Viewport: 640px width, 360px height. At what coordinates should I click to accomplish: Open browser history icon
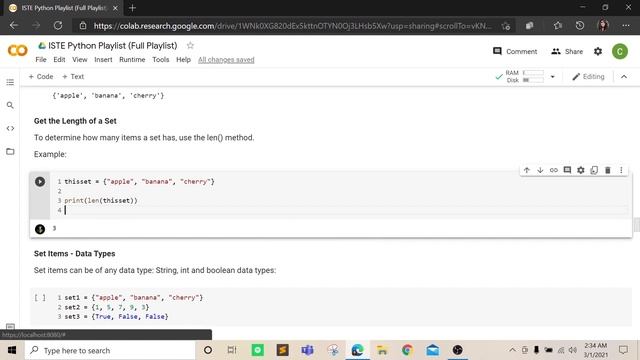click(x=580, y=26)
